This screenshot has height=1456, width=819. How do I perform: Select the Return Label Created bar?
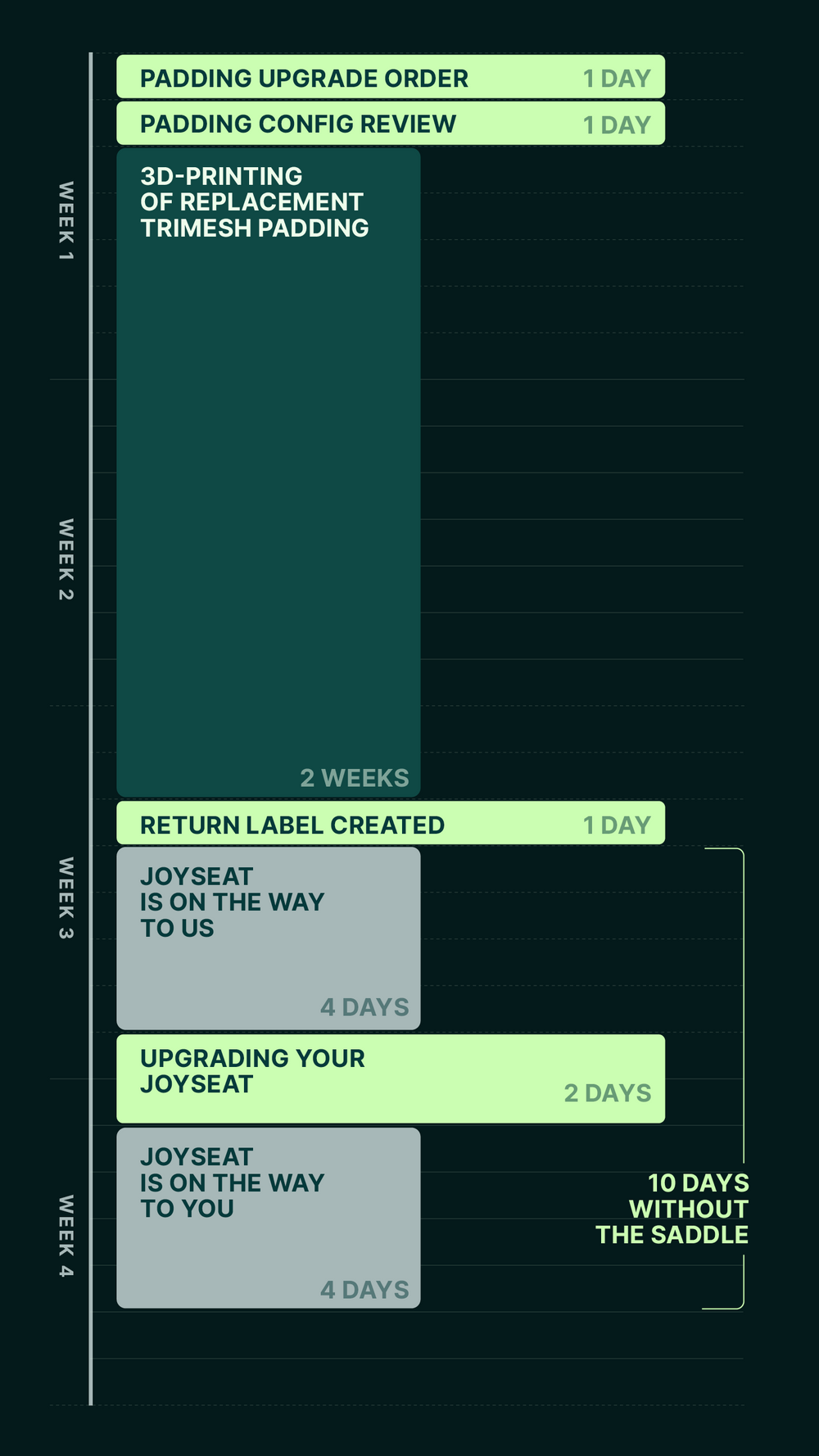(391, 823)
